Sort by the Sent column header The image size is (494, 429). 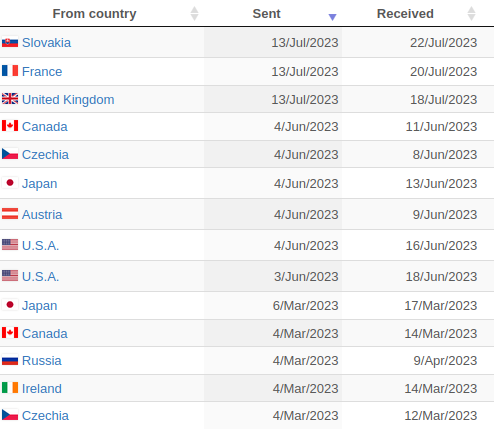pos(266,14)
